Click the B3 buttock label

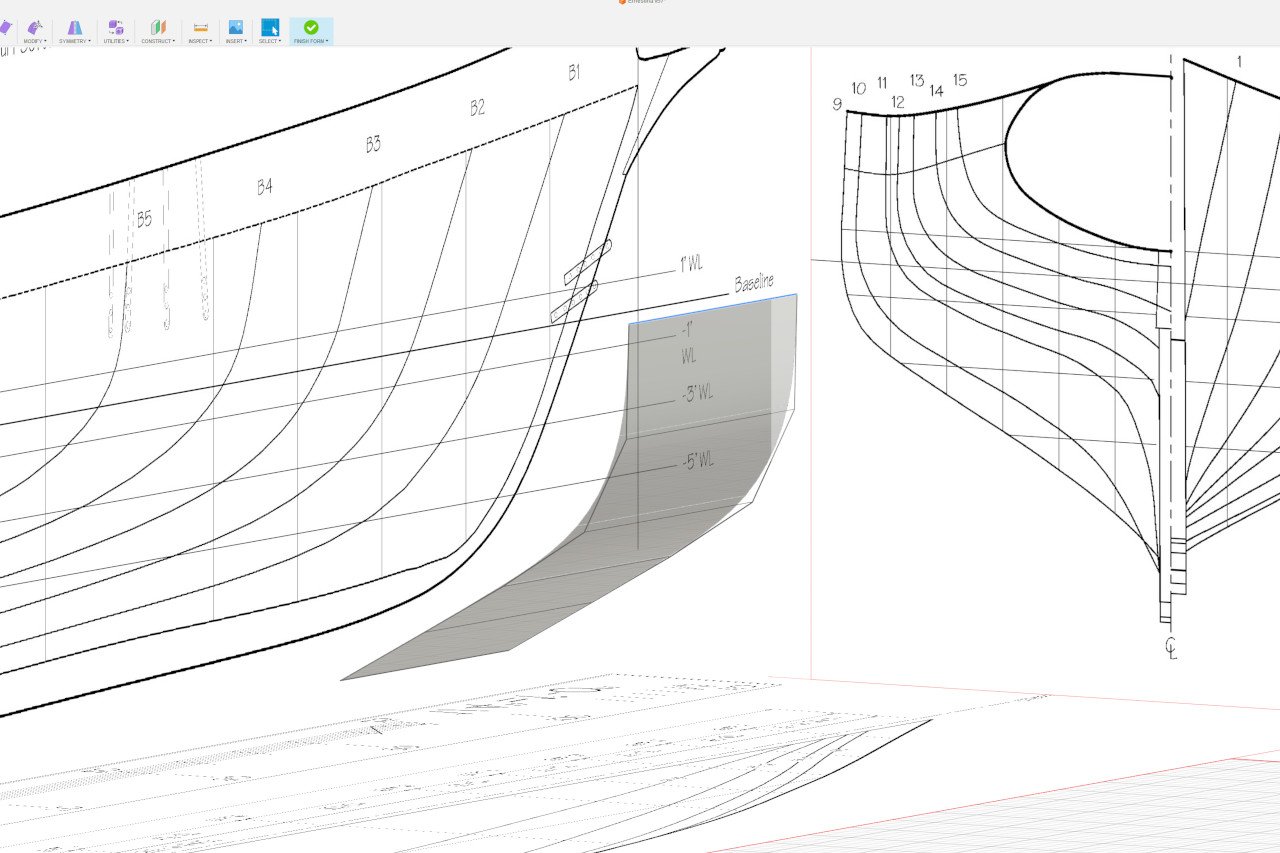pos(373,144)
